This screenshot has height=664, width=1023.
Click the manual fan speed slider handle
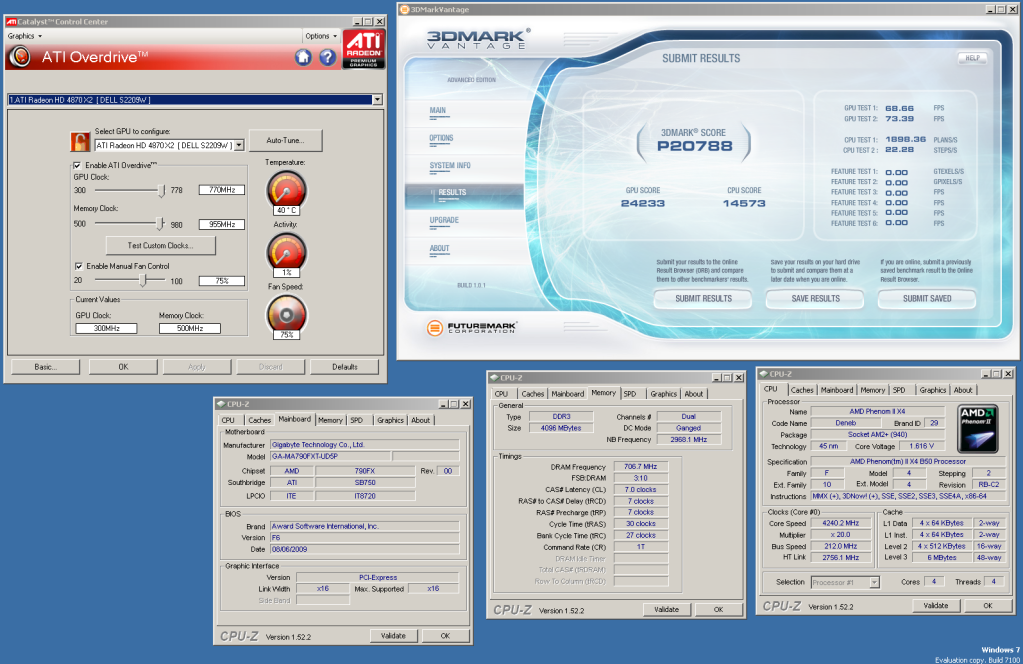[x=144, y=280]
